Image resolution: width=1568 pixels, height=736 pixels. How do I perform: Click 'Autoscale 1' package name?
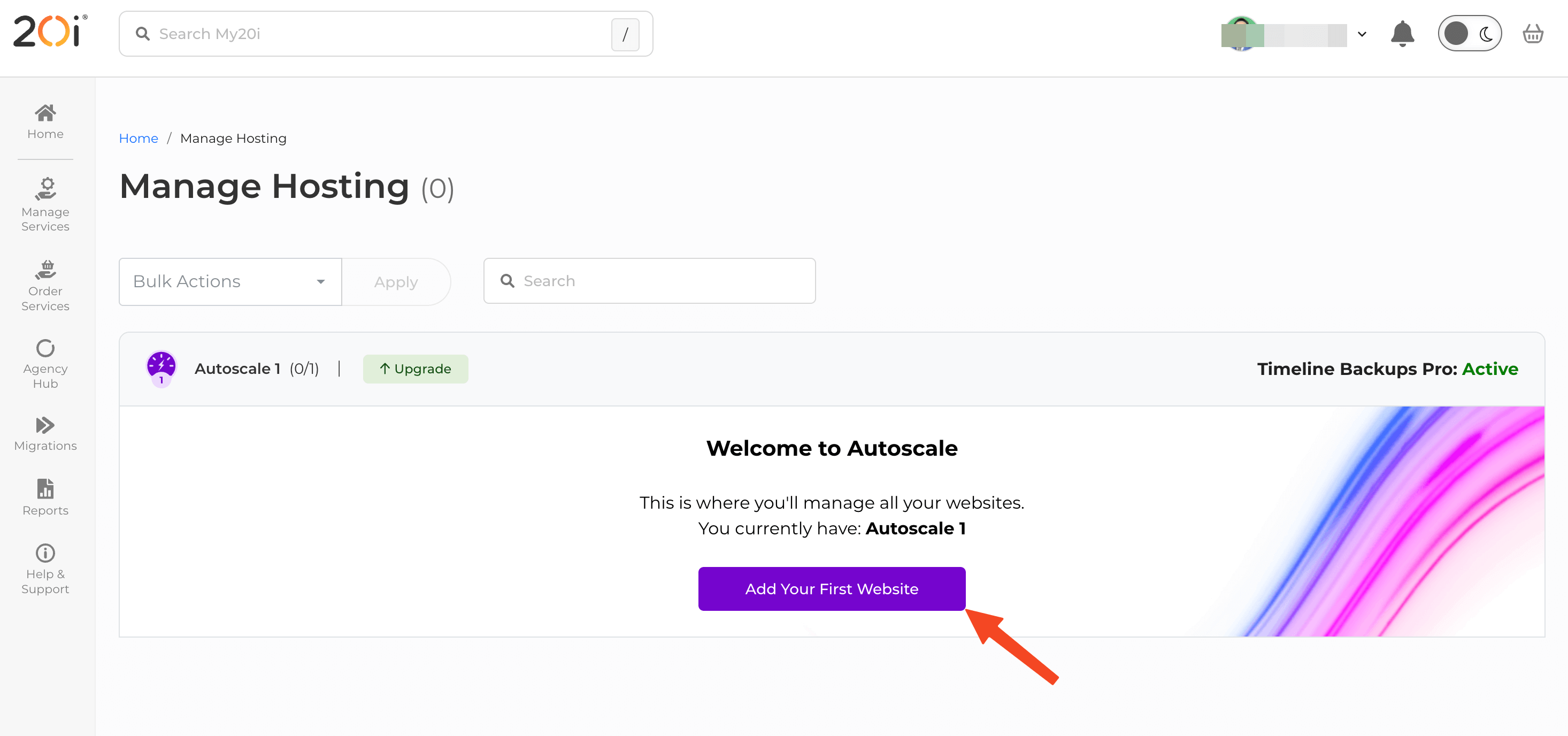(237, 369)
